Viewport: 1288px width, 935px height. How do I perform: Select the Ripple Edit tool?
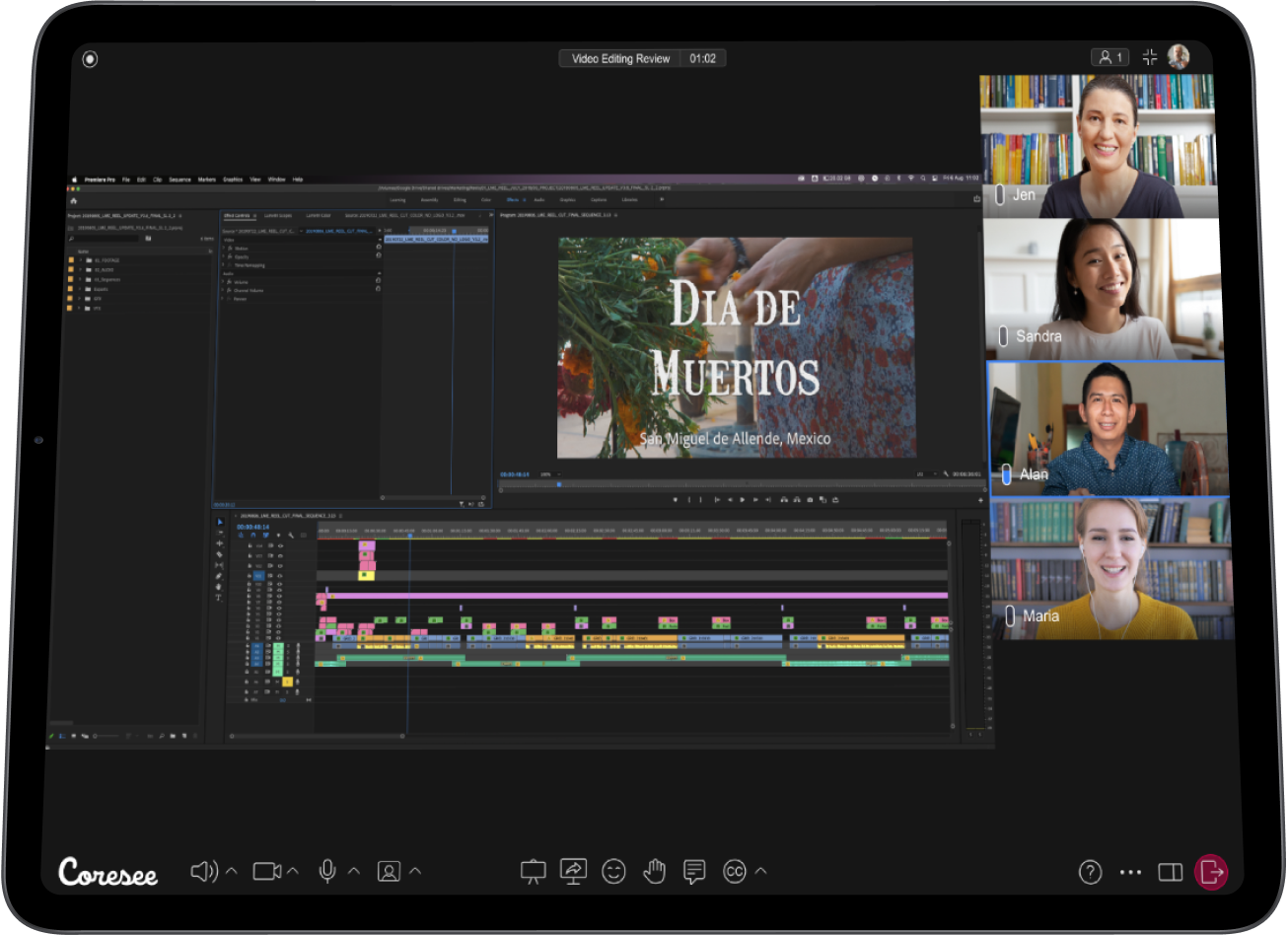coord(220,543)
